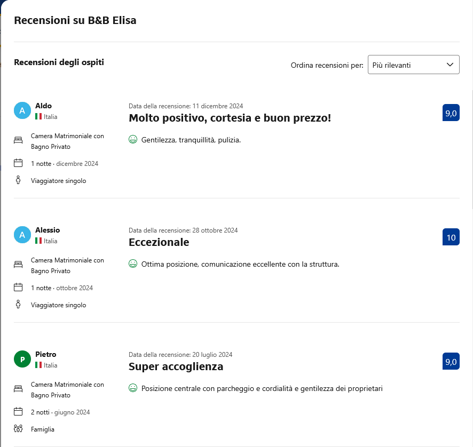The image size is (473, 447).
Task: Click the Italian flag under Alessio's name
Action: [x=38, y=241]
